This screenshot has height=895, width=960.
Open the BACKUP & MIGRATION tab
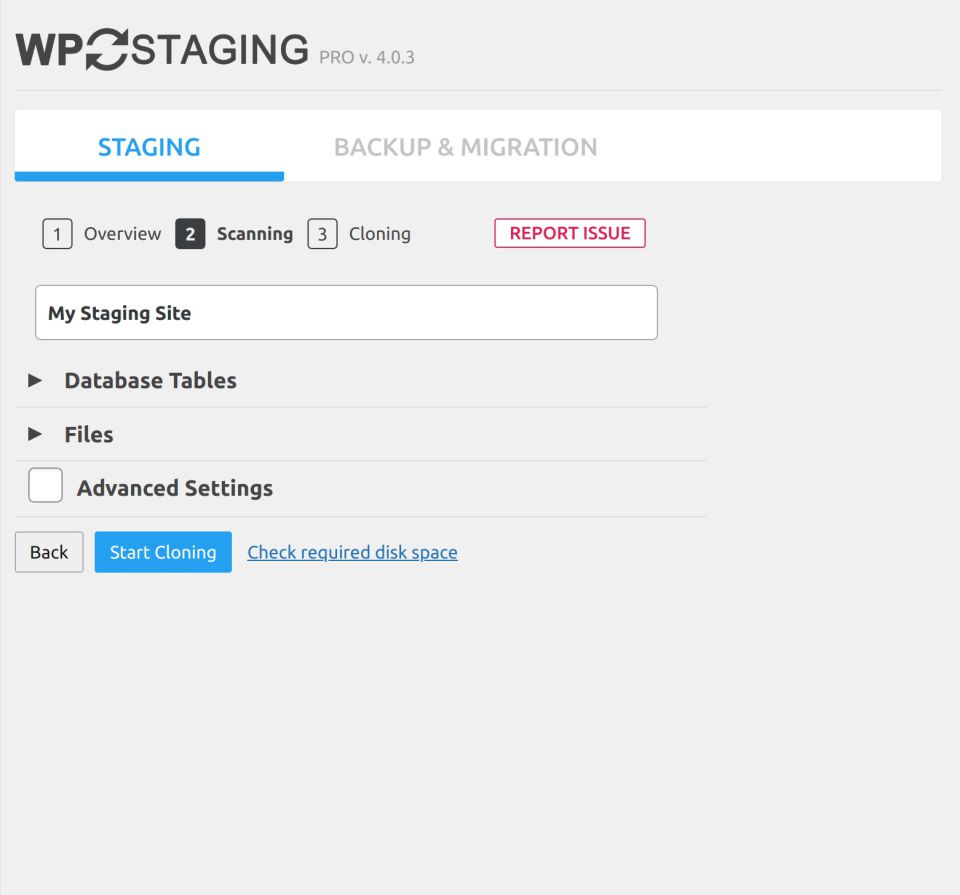pos(465,147)
